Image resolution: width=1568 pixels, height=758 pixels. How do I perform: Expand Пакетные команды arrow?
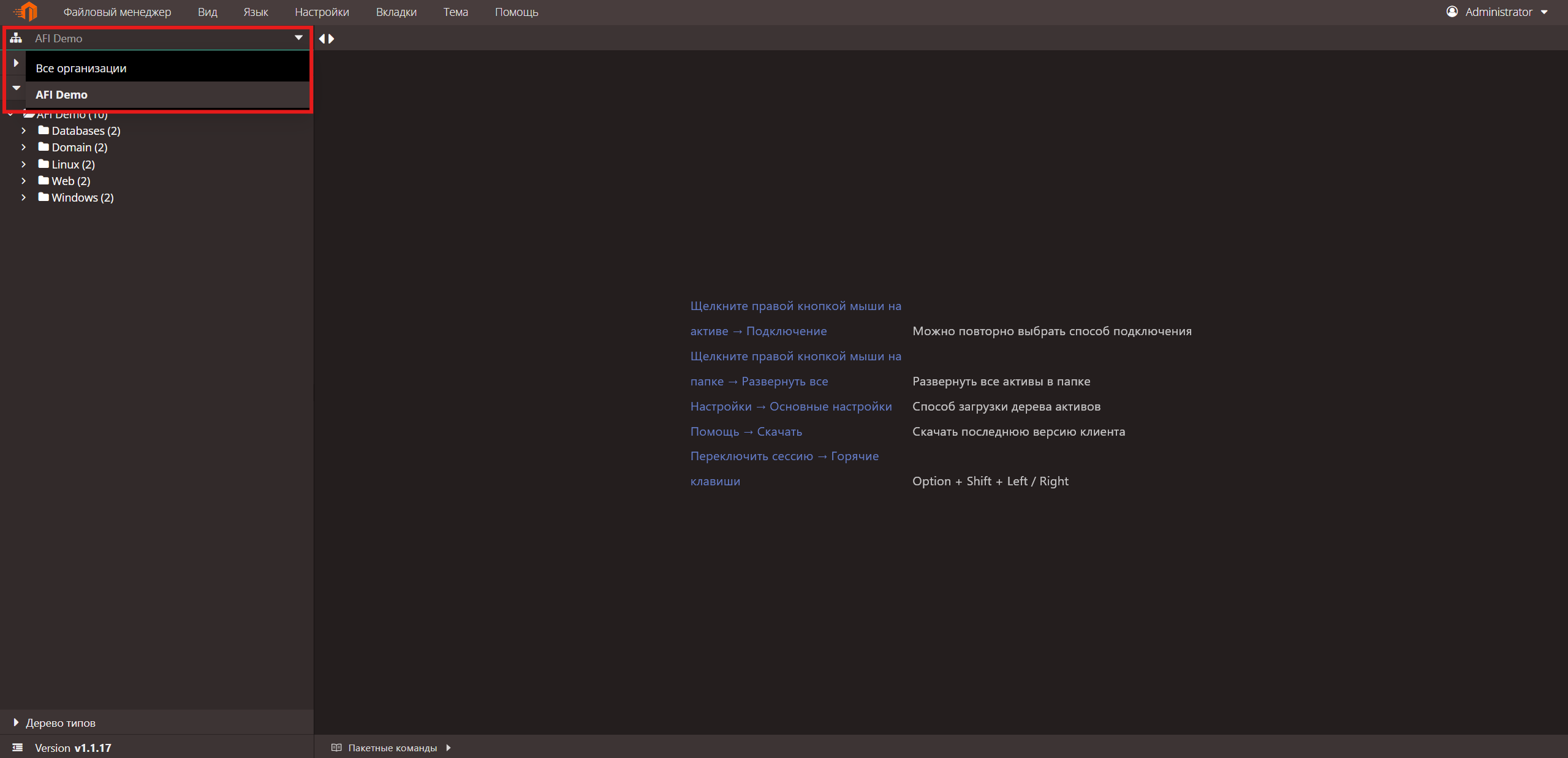pyautogui.click(x=449, y=748)
